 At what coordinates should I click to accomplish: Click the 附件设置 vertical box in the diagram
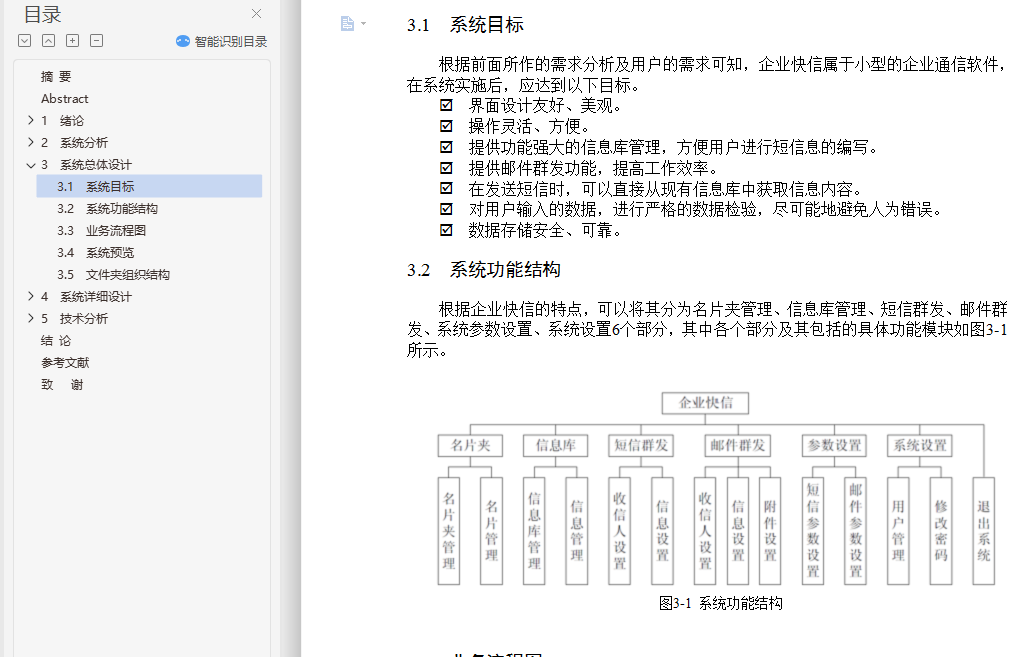click(770, 531)
